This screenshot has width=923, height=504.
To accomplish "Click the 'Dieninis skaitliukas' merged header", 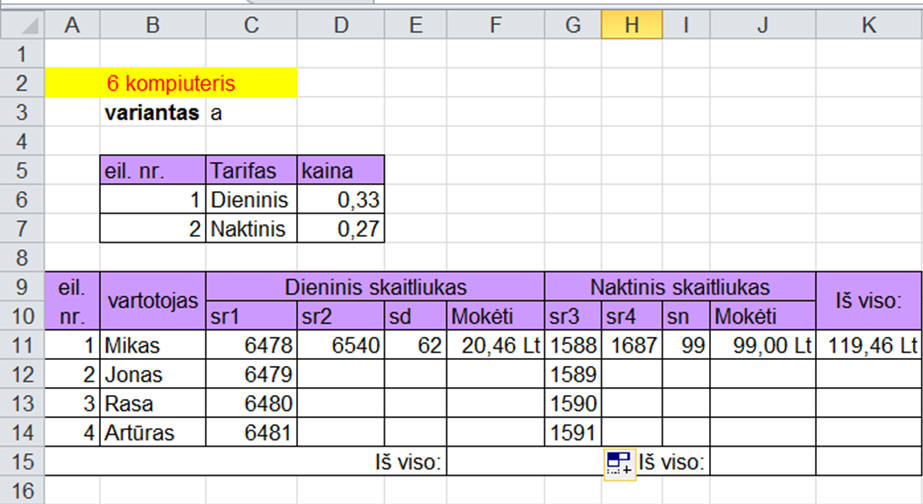I will (x=376, y=287).
